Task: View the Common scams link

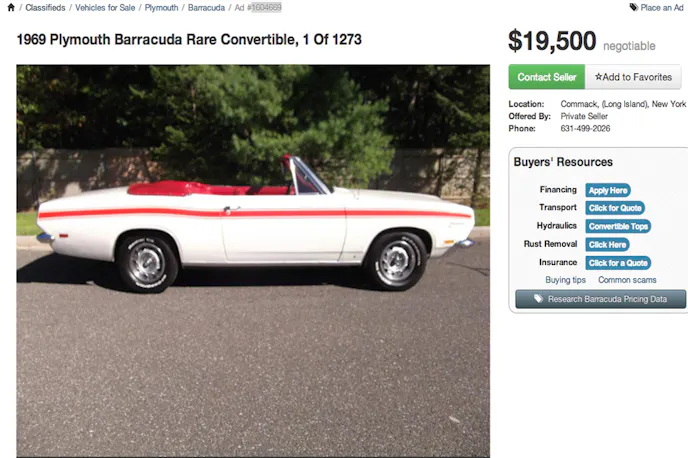Action: point(627,280)
